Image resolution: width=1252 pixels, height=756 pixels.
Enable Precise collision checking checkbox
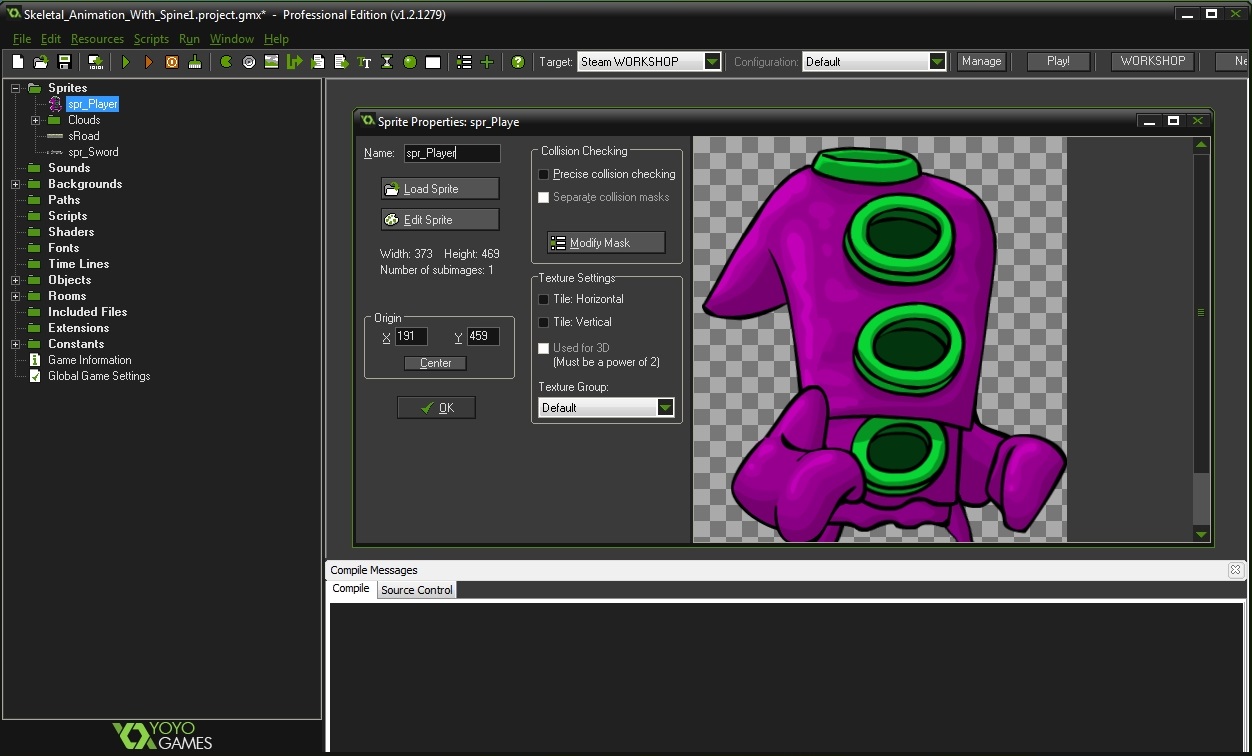pyautogui.click(x=544, y=174)
